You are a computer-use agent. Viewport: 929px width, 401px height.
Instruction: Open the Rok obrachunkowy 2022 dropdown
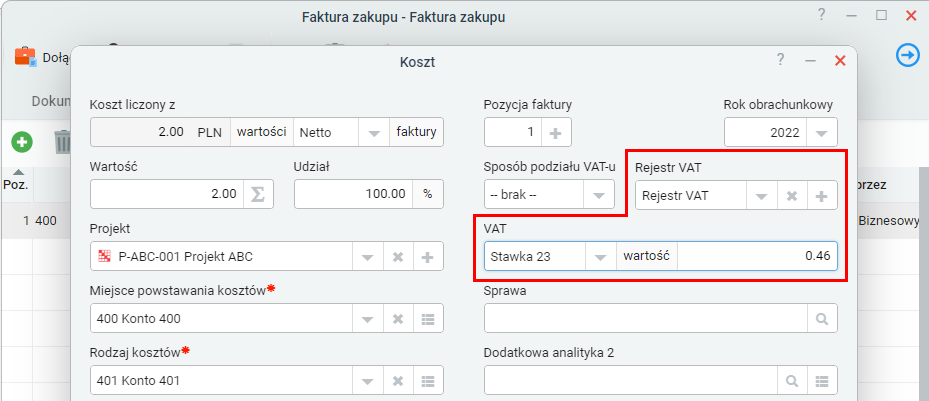(x=821, y=132)
